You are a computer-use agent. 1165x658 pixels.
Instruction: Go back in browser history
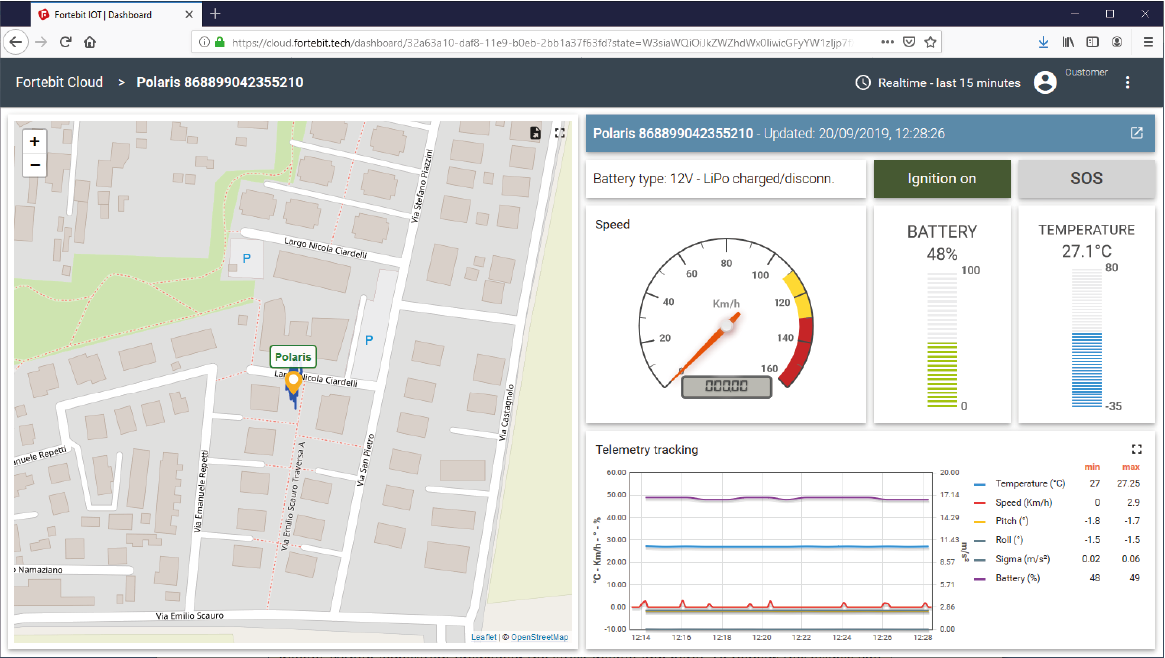pyautogui.click(x=16, y=42)
